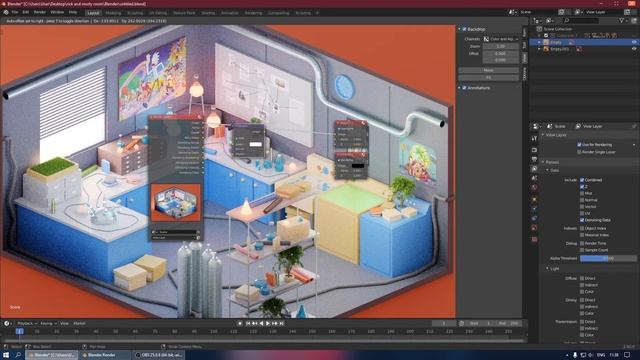Image resolution: width=640 pixels, height=360 pixels.
Task: Toggle visibility eye of selected Empty
Action: click(634, 42)
